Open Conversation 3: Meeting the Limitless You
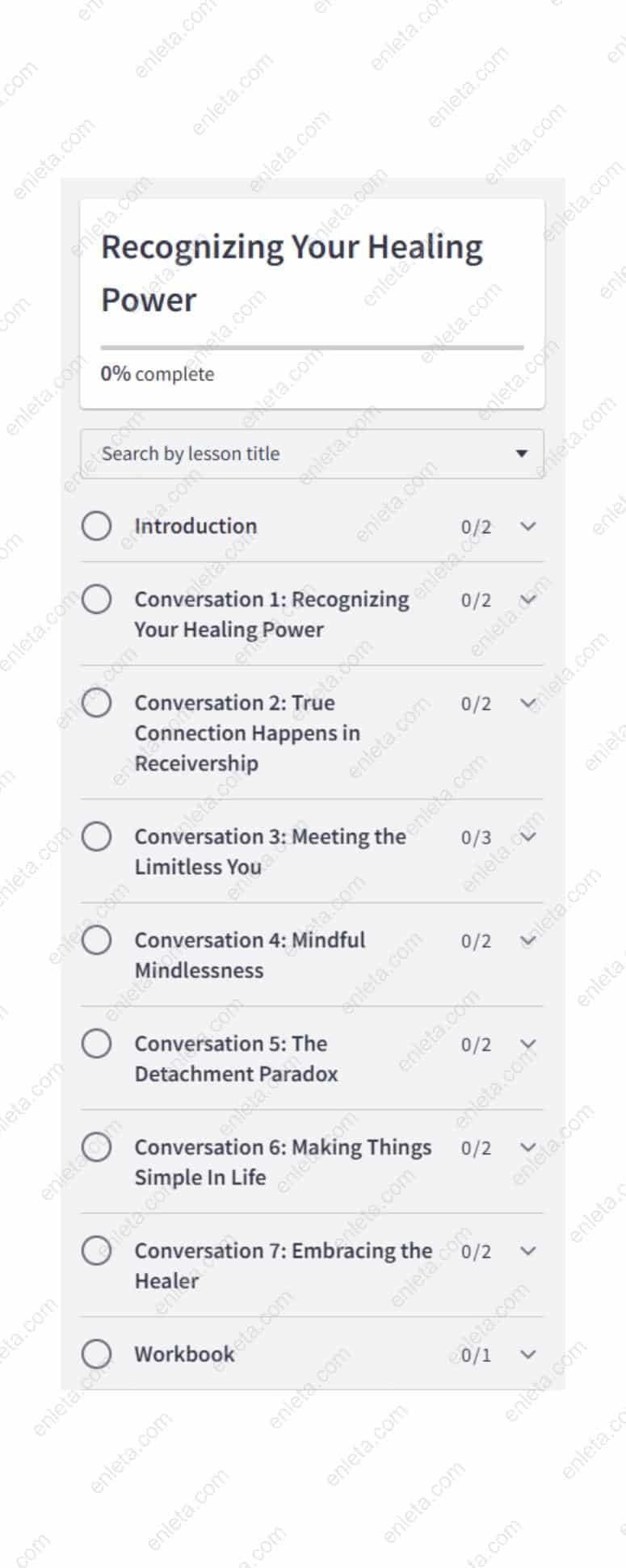The width and height of the screenshot is (626, 1568). [270, 851]
